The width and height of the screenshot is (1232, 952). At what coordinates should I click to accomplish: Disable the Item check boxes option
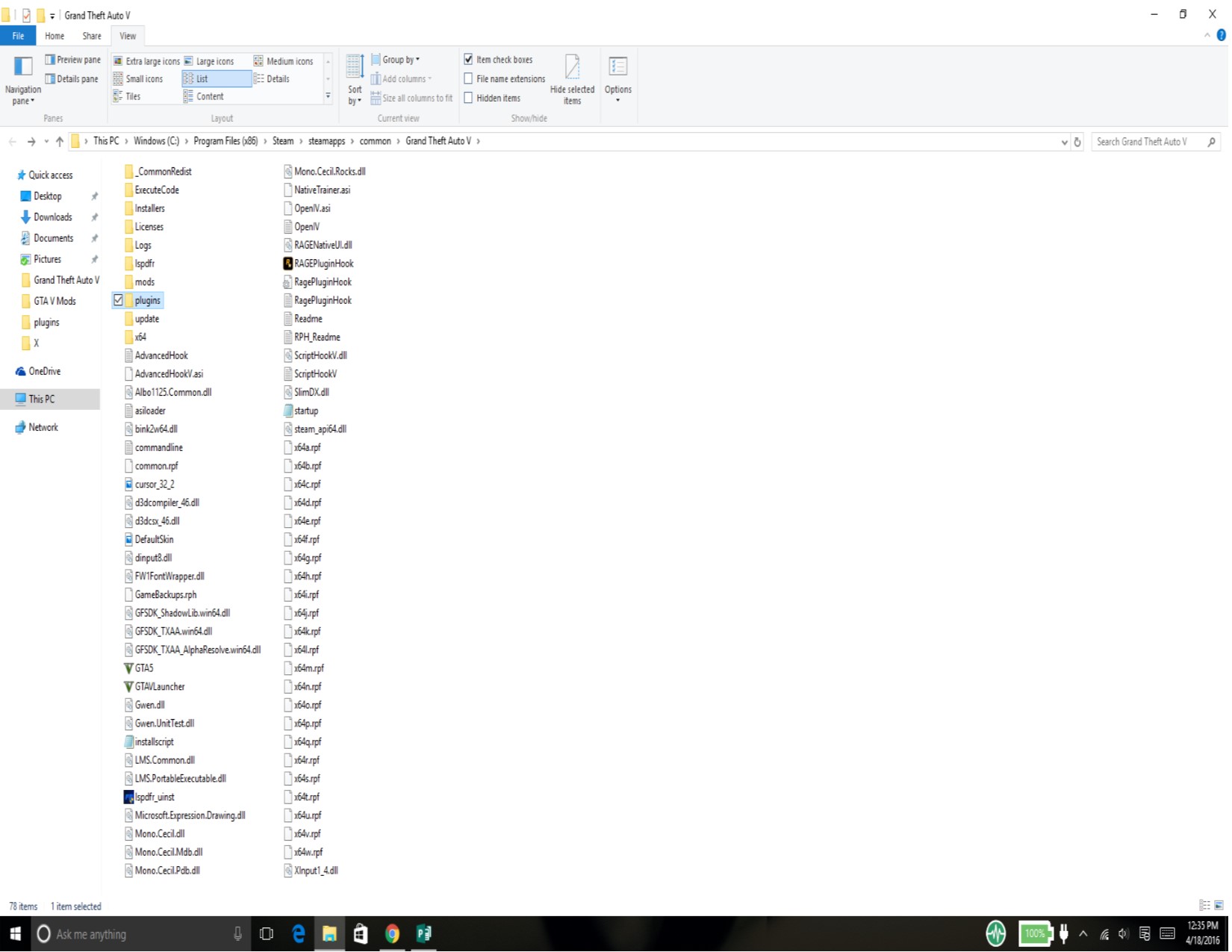pos(468,60)
